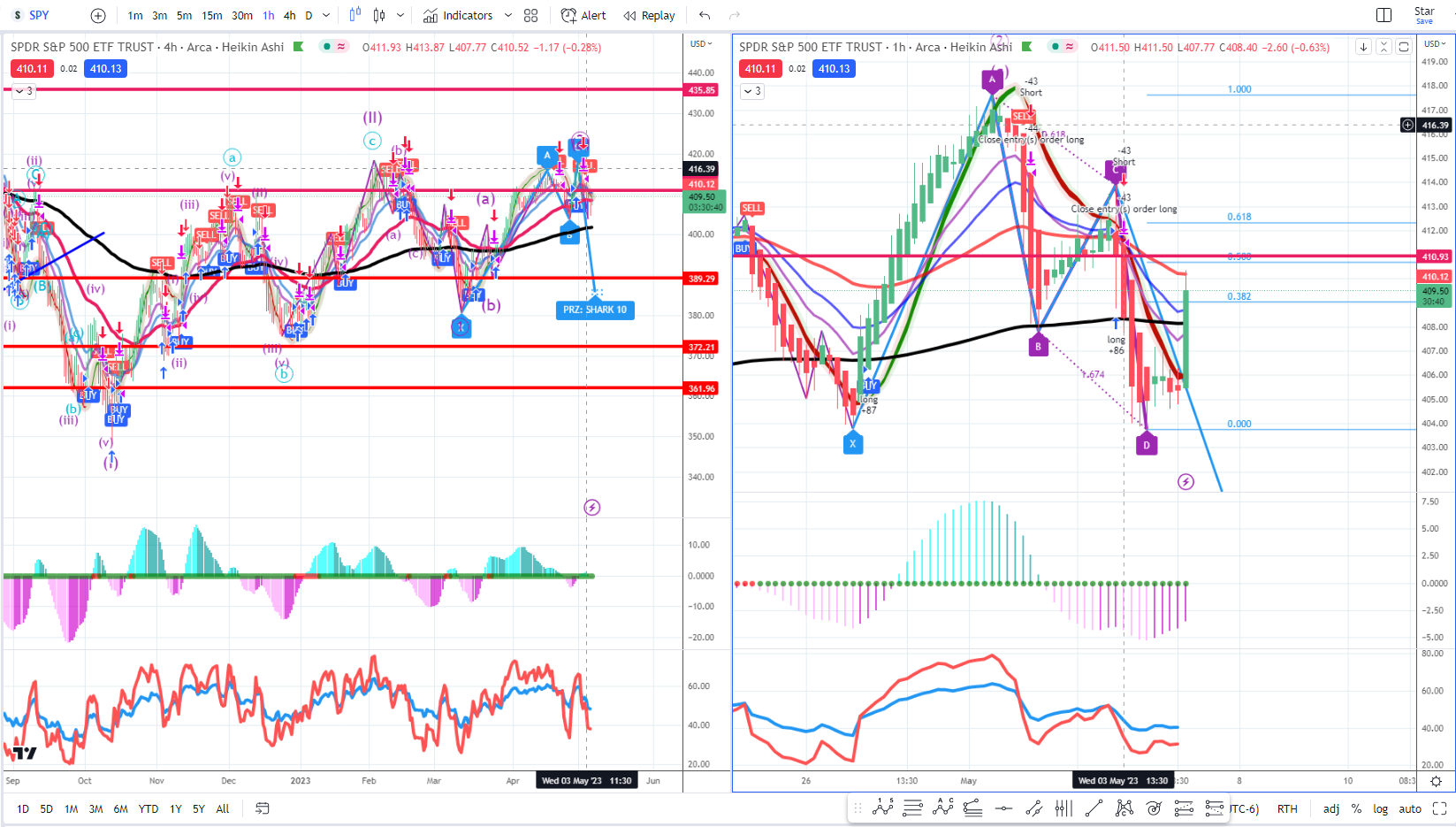The width and height of the screenshot is (1456, 827).
Task: Toggle log scale
Action: pos(1380,808)
